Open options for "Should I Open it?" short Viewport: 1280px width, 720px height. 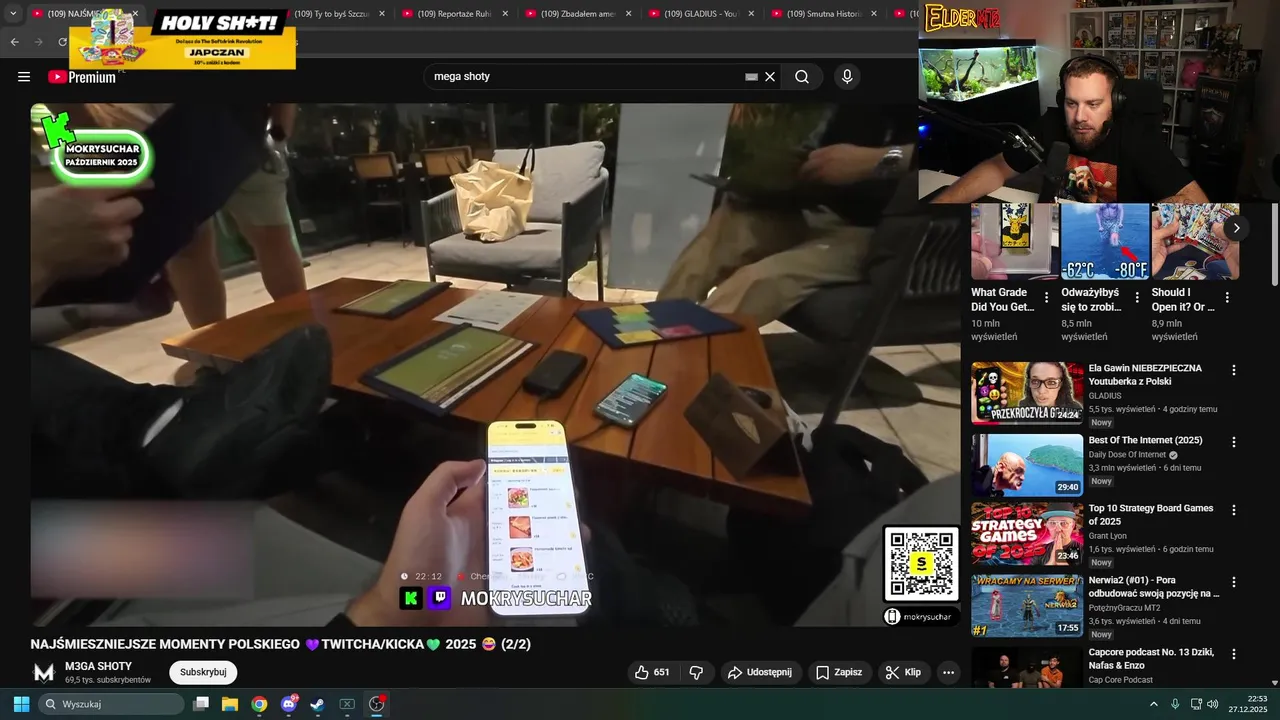pyautogui.click(x=1227, y=298)
